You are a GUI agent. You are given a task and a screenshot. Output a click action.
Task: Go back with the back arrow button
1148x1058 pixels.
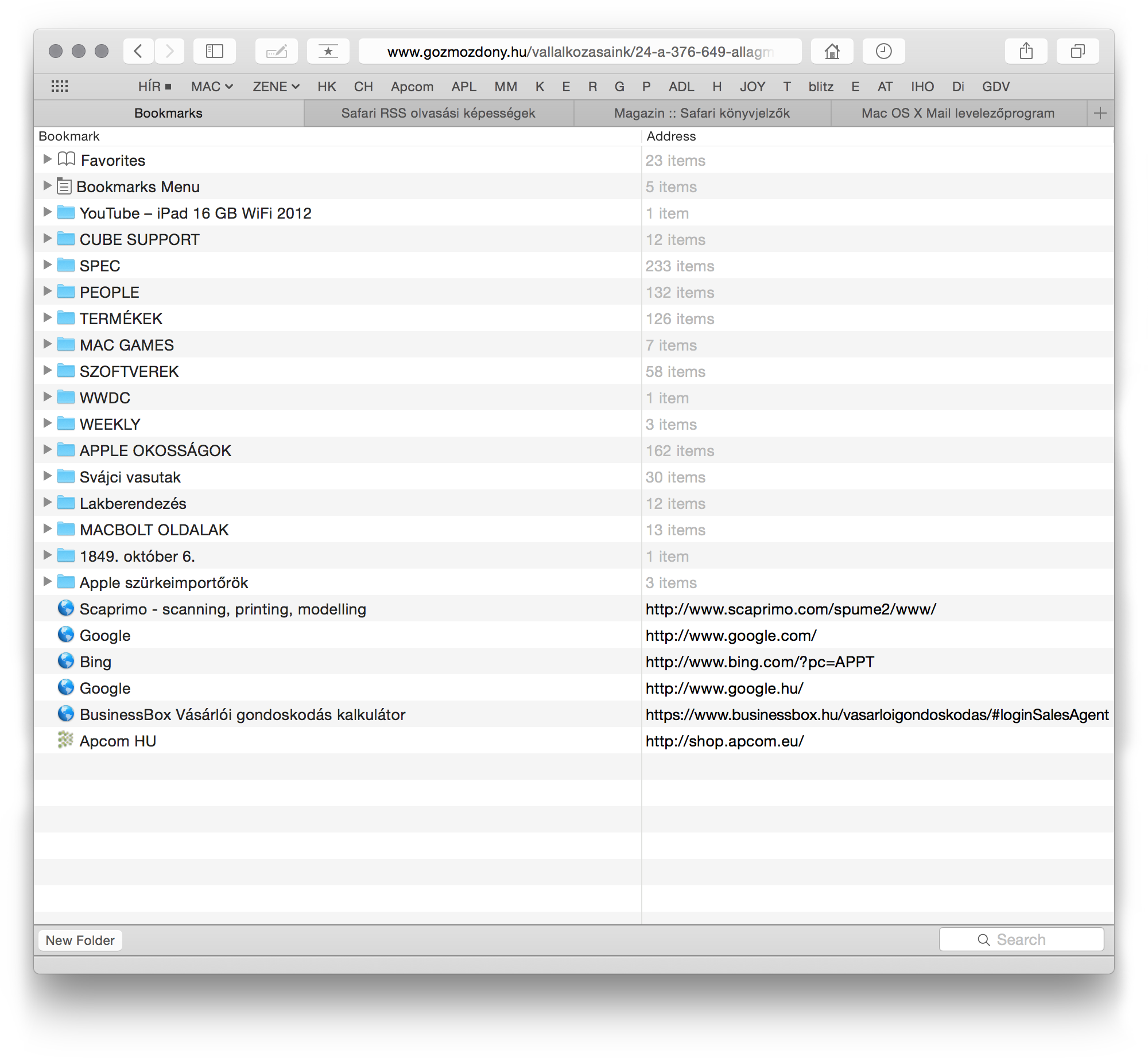point(138,52)
